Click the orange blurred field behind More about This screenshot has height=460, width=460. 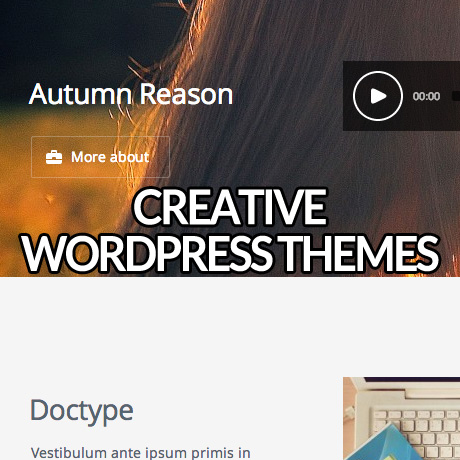pyautogui.click(x=50, y=200)
